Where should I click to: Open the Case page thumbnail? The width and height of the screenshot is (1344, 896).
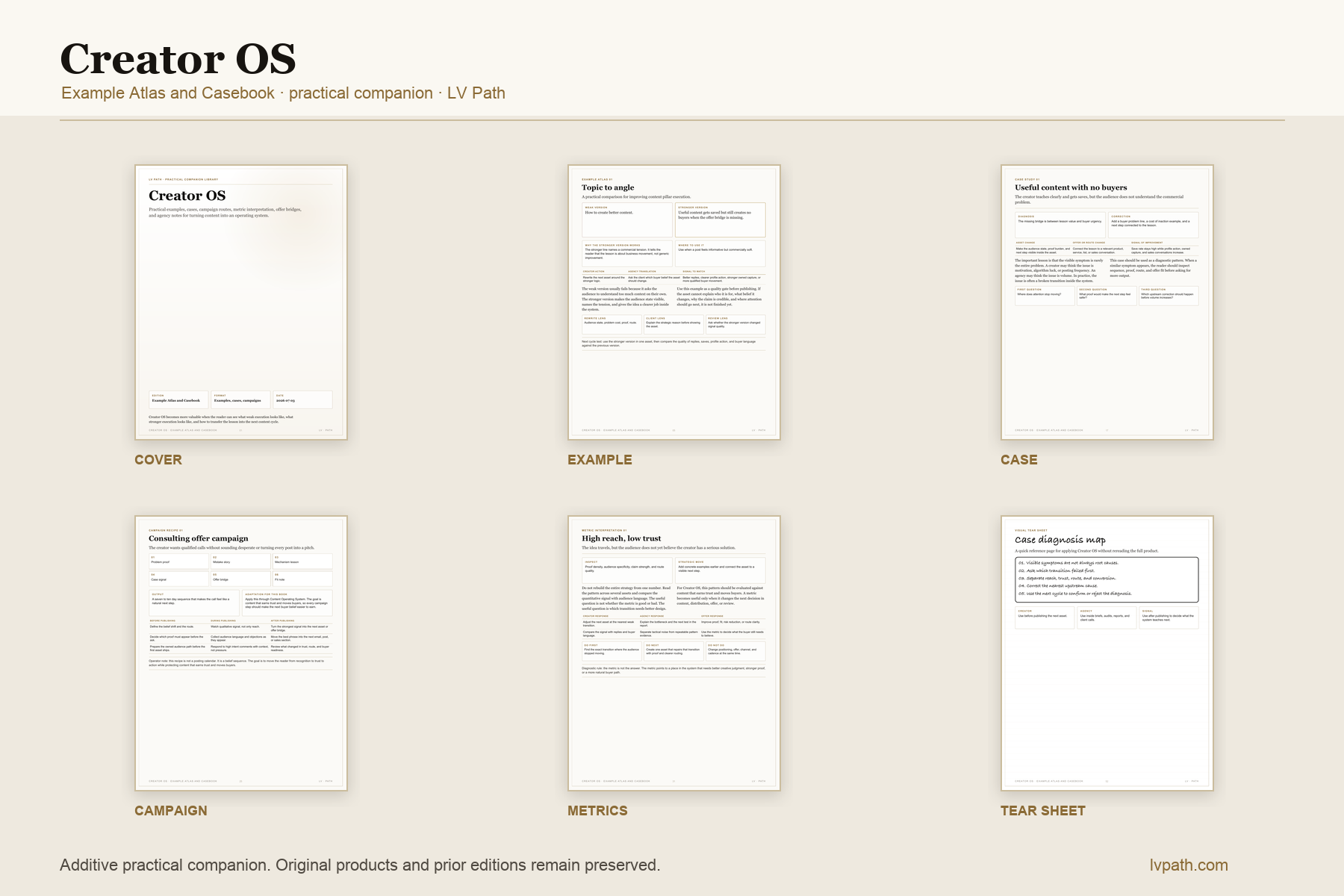1107,302
